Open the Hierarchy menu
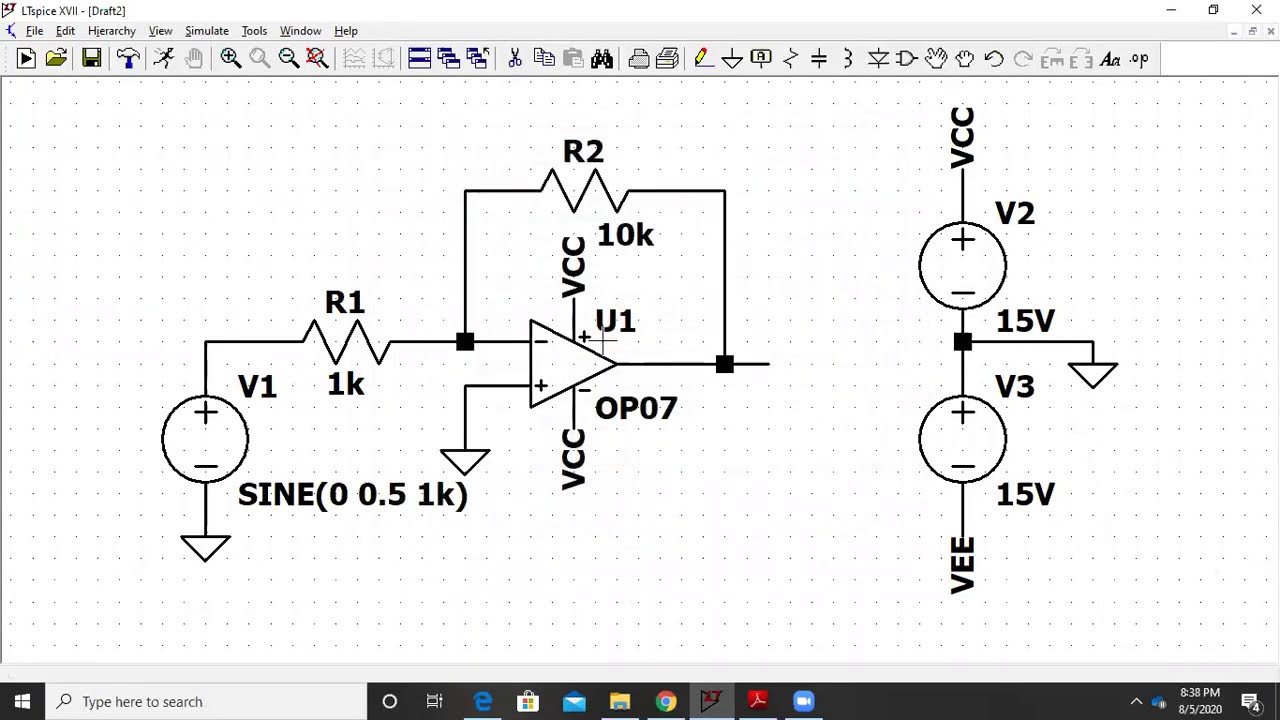Viewport: 1280px width, 720px height. coord(111,31)
